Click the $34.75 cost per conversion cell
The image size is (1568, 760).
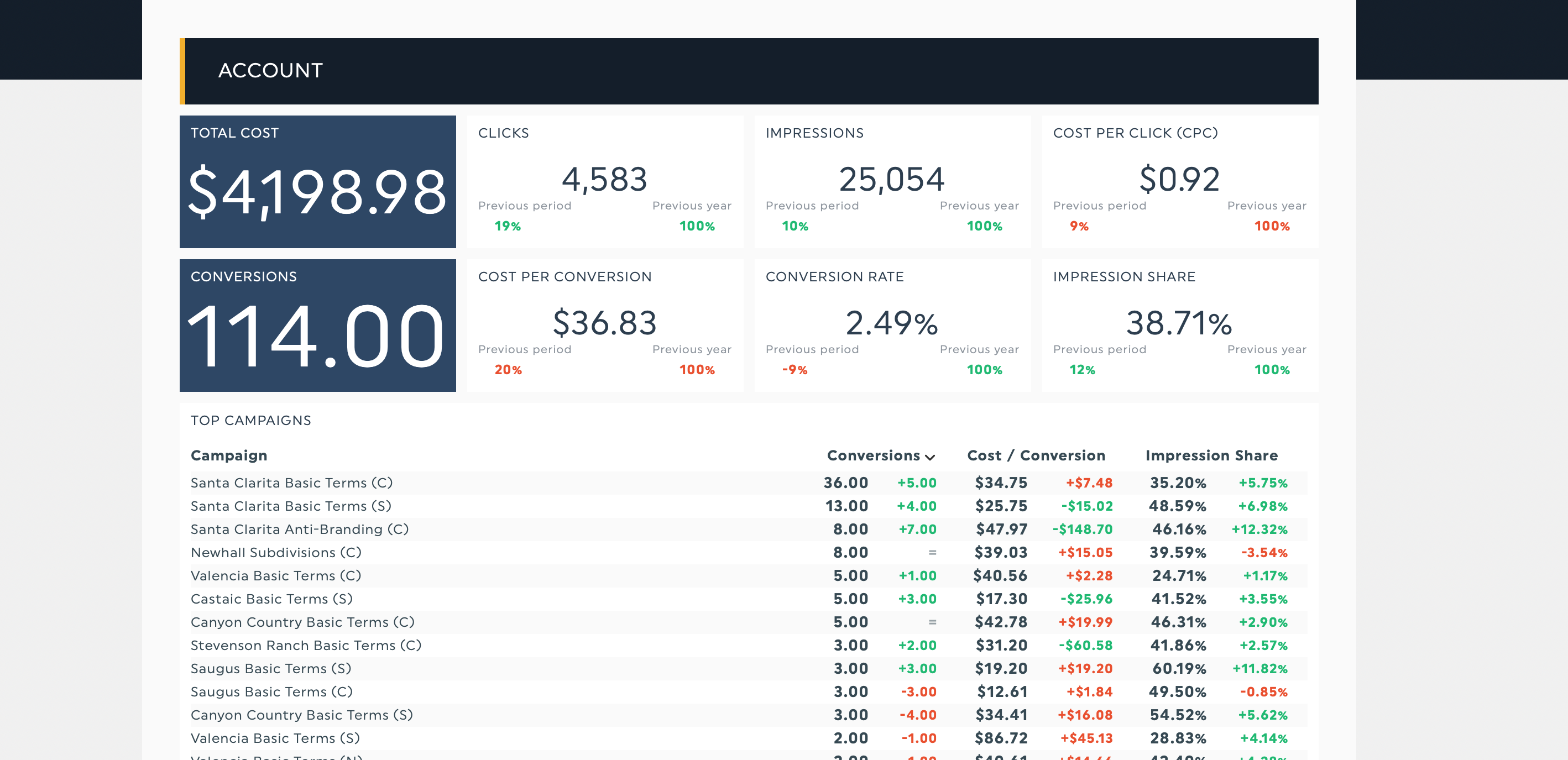pos(1001,483)
